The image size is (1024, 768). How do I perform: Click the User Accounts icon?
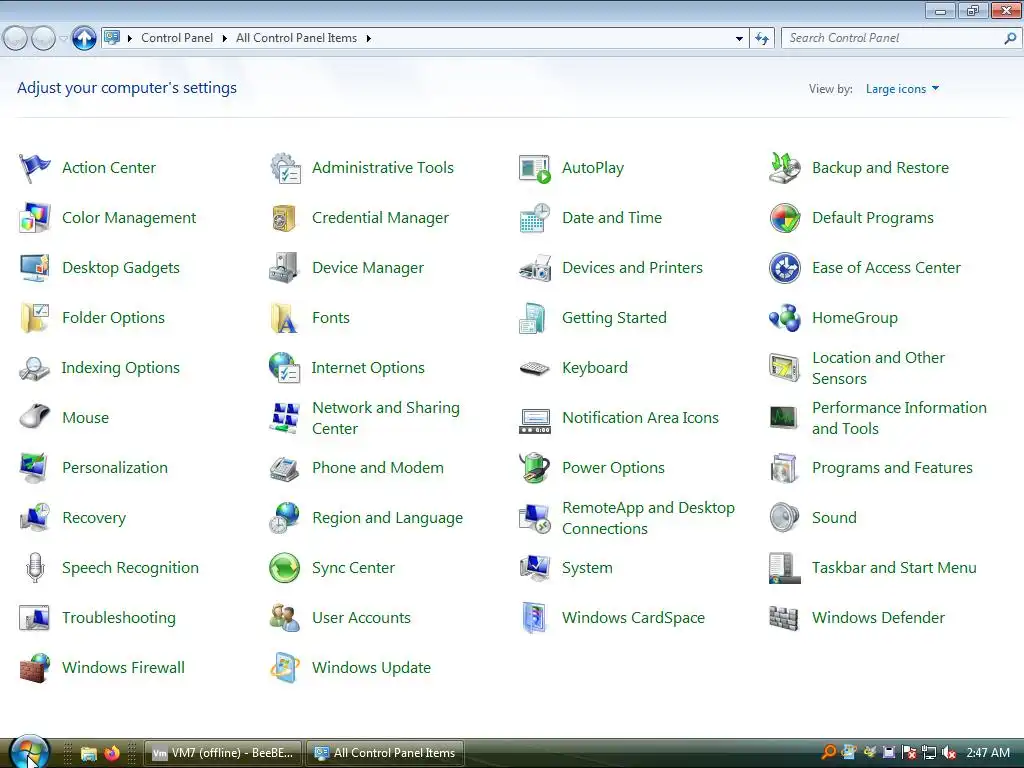[284, 618]
